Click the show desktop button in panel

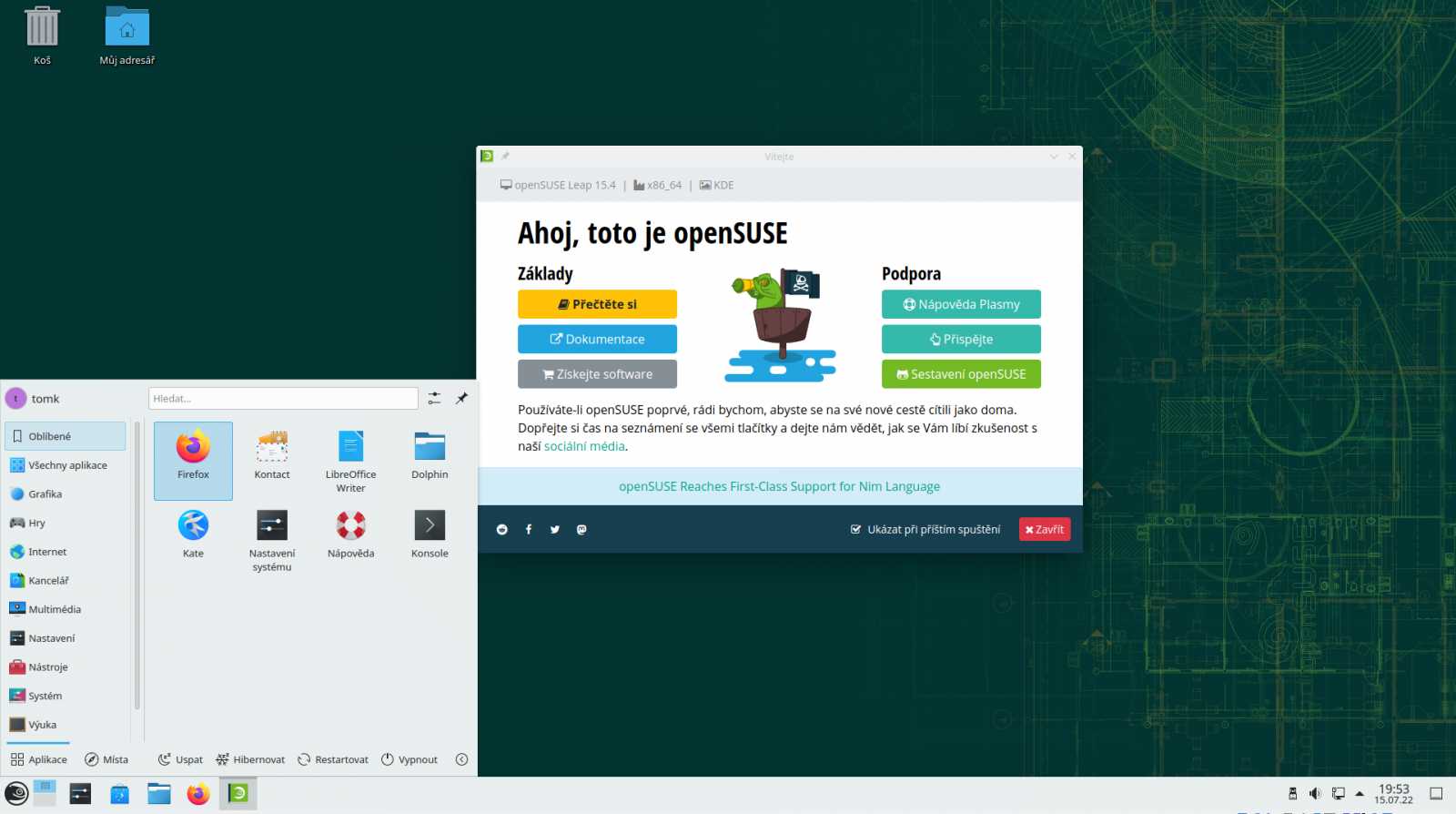(x=1436, y=794)
